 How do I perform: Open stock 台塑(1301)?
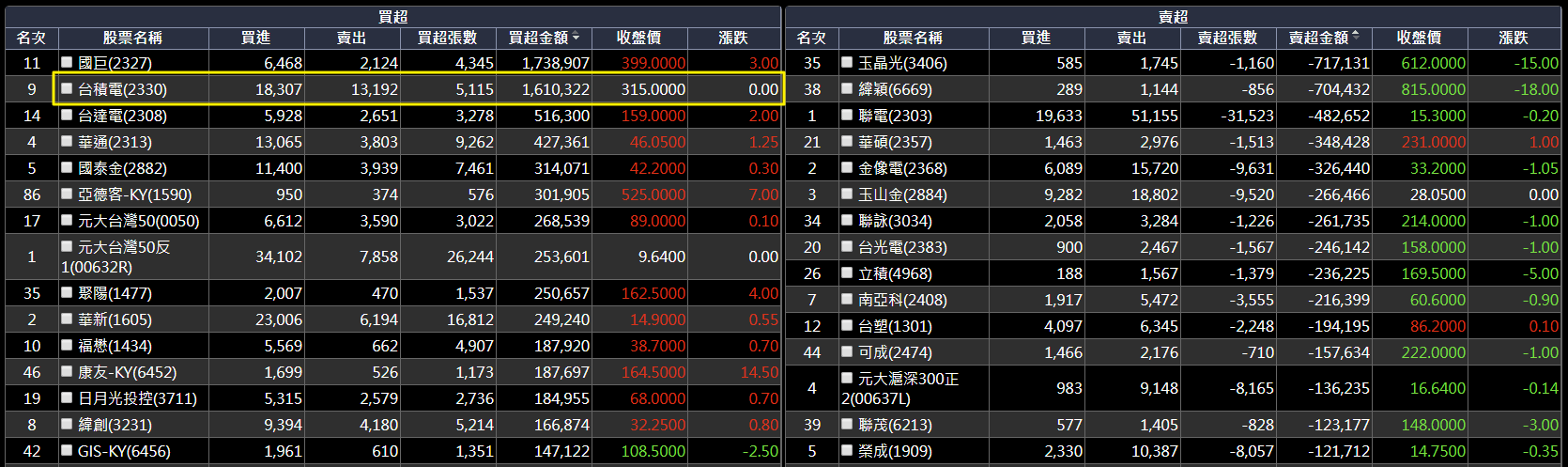[895, 326]
